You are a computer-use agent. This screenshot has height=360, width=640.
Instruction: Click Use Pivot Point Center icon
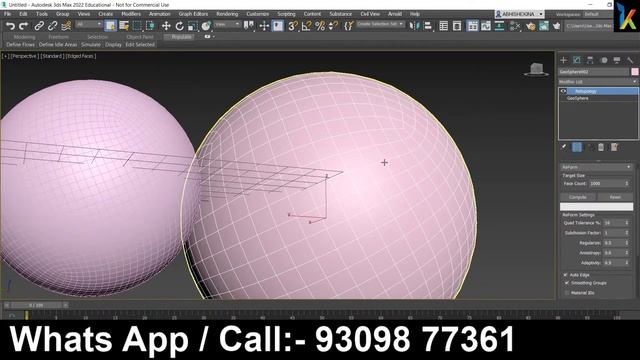pyautogui.click(x=249, y=26)
